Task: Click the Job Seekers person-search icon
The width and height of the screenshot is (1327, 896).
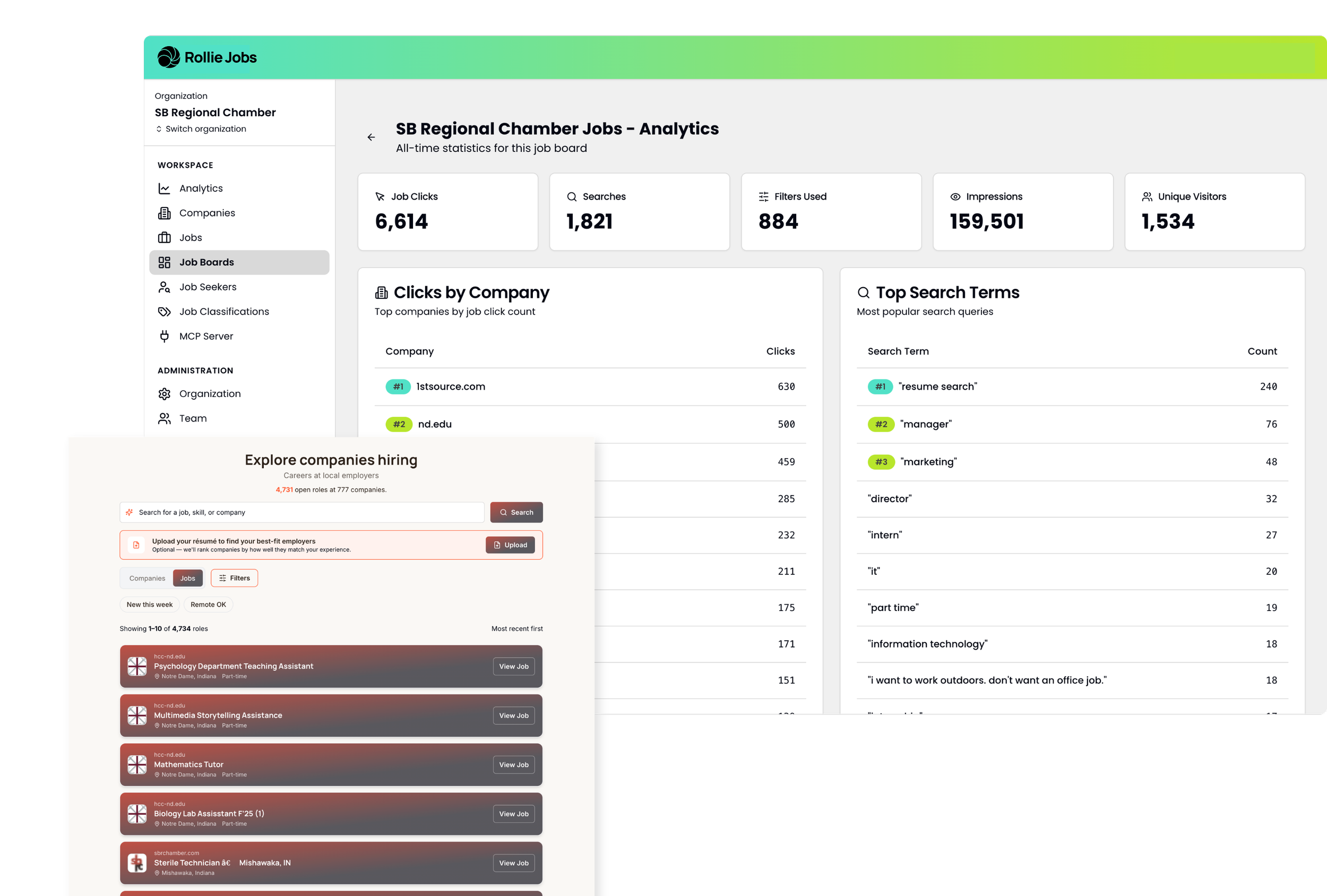Action: (x=165, y=287)
